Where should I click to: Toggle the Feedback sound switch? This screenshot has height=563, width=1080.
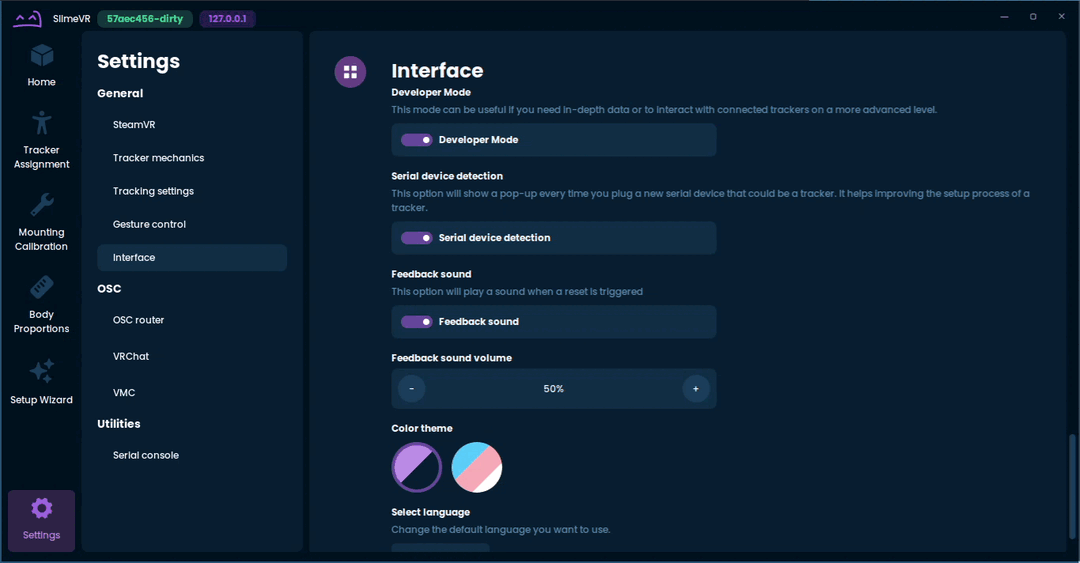click(417, 322)
